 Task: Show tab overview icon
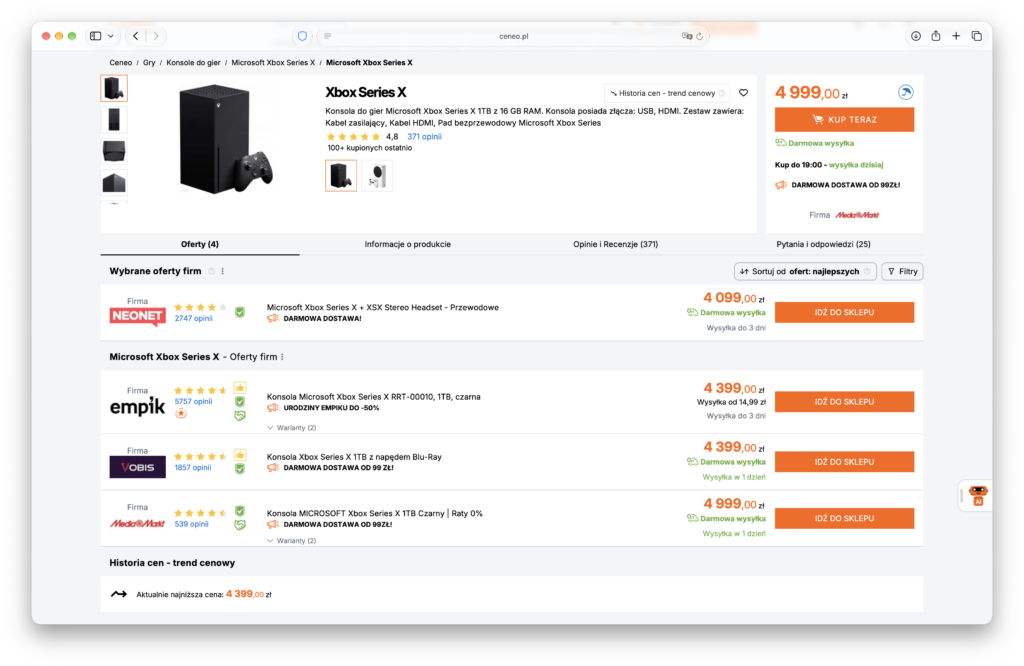(x=976, y=36)
